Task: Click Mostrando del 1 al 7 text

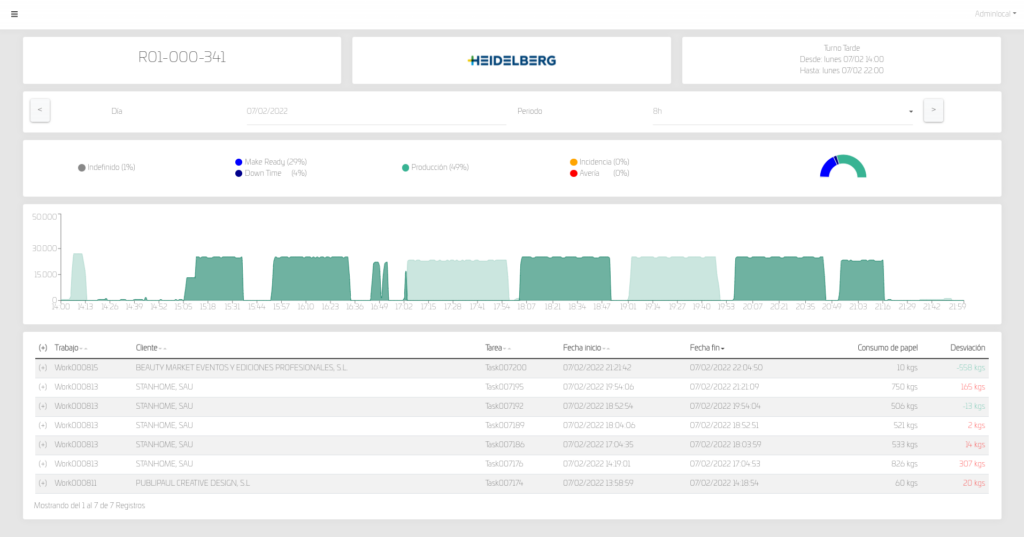Action: [x=89, y=506]
